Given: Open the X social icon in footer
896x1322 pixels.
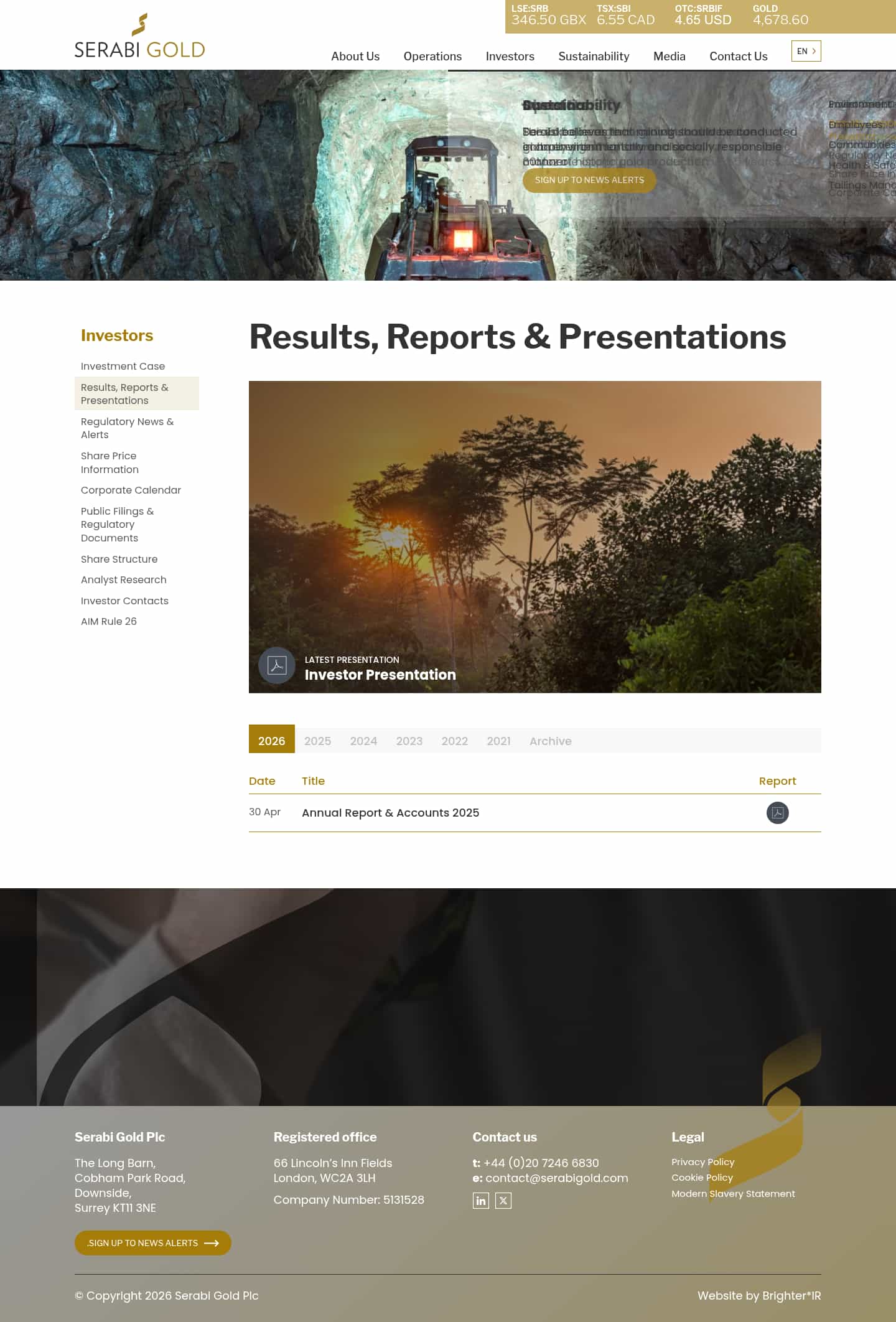Looking at the screenshot, I should point(503,1201).
